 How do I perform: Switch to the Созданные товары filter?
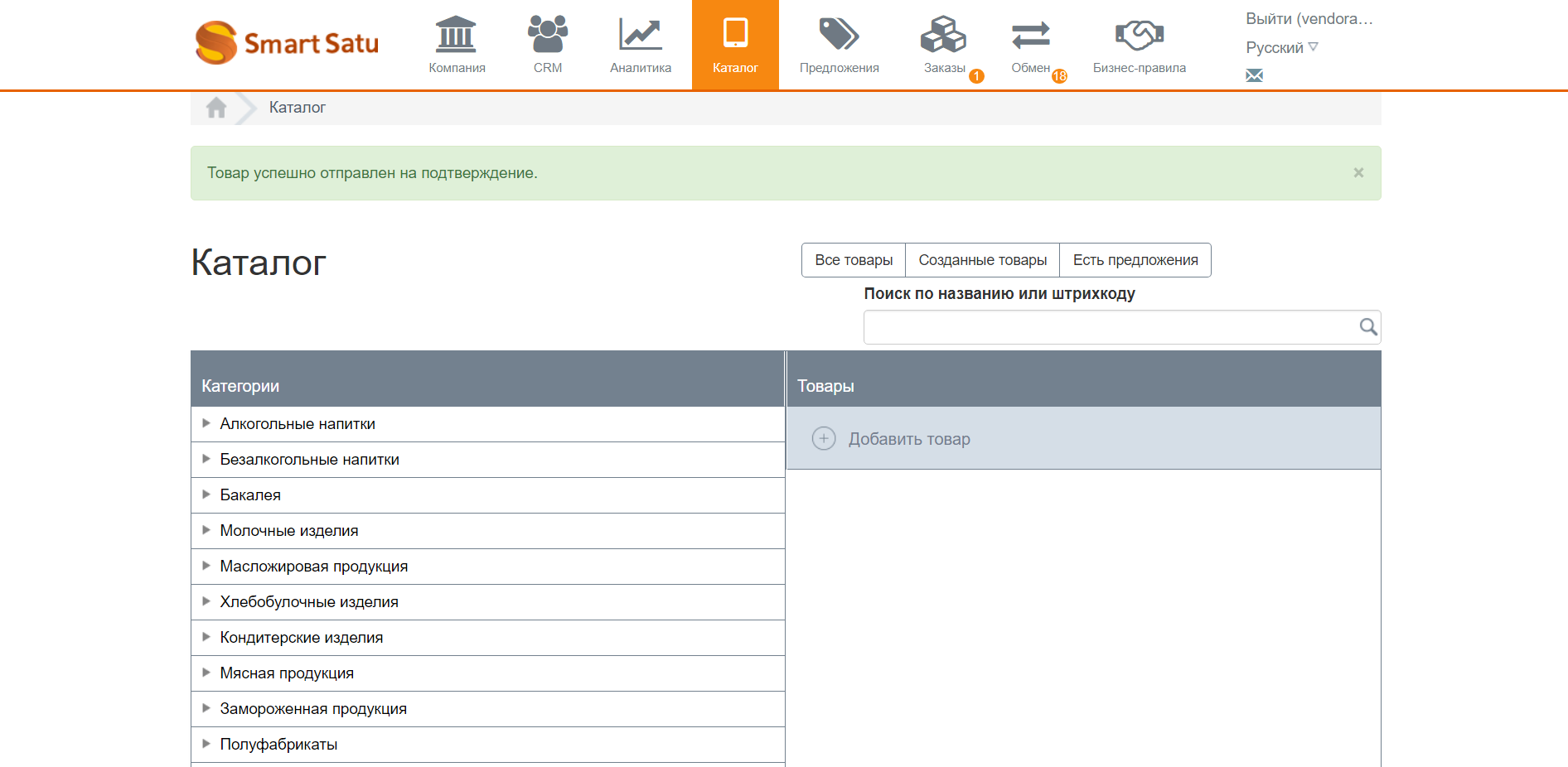coord(983,260)
